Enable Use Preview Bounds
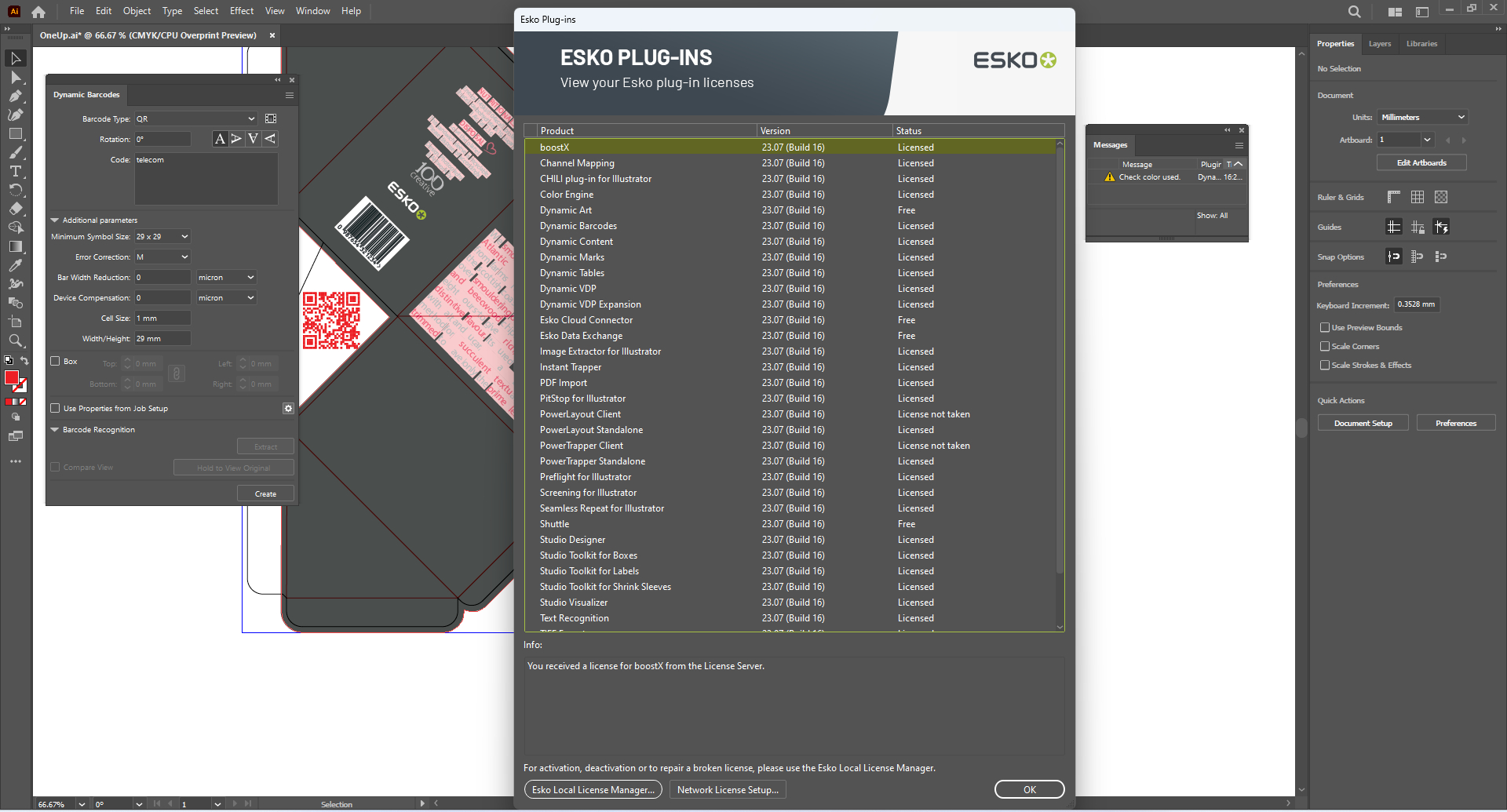1507x812 pixels. pos(1325,328)
